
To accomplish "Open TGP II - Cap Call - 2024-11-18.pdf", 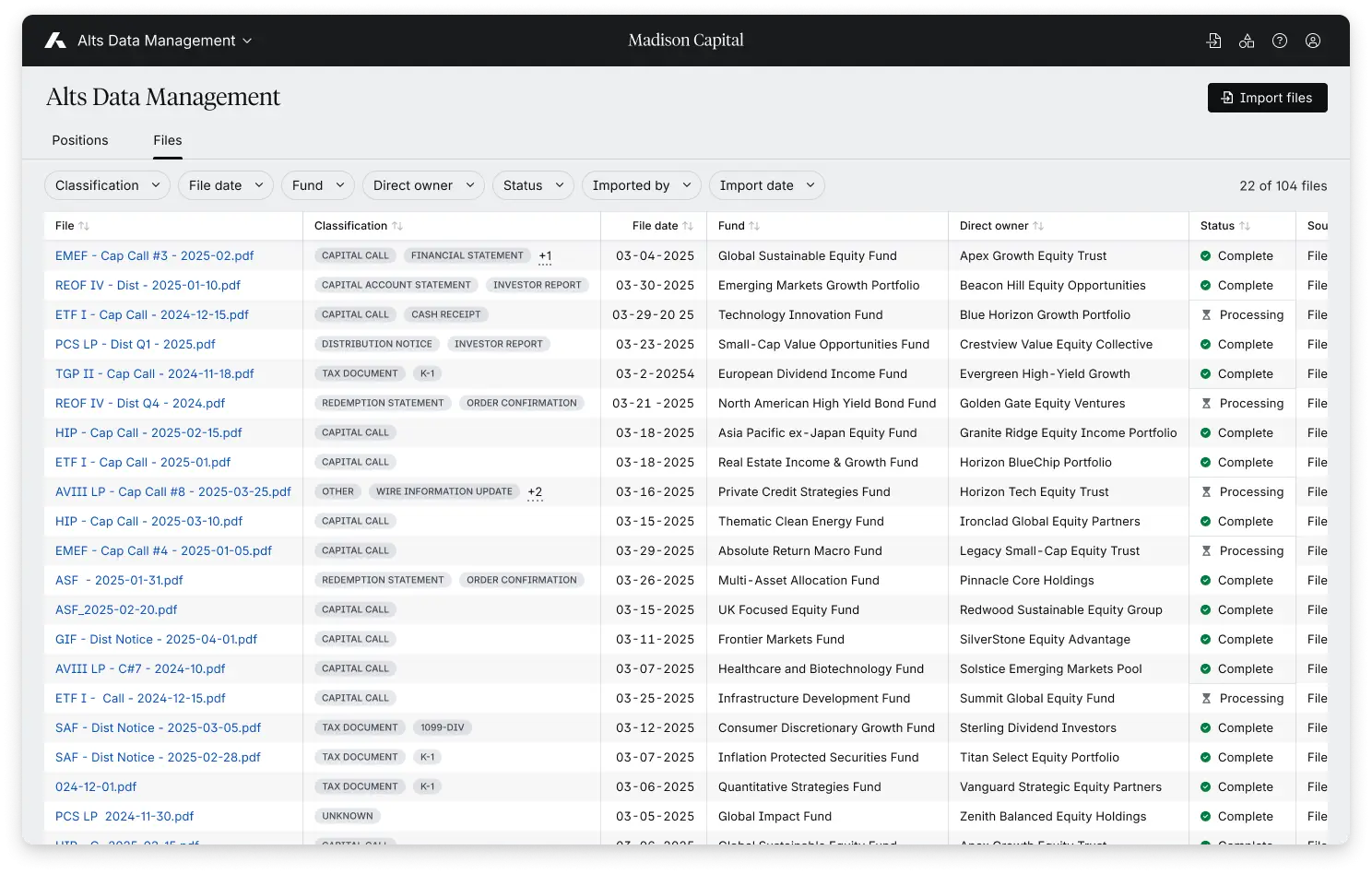I will [x=155, y=374].
